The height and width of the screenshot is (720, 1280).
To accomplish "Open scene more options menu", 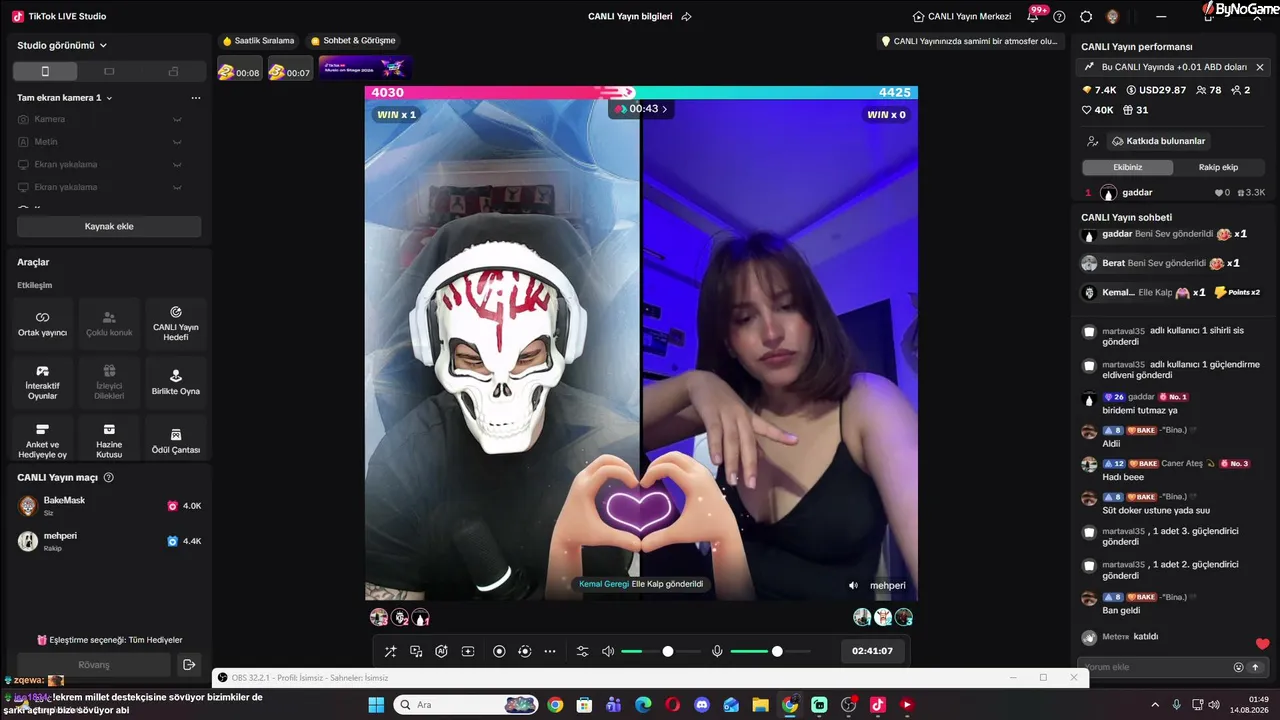I will [x=196, y=98].
